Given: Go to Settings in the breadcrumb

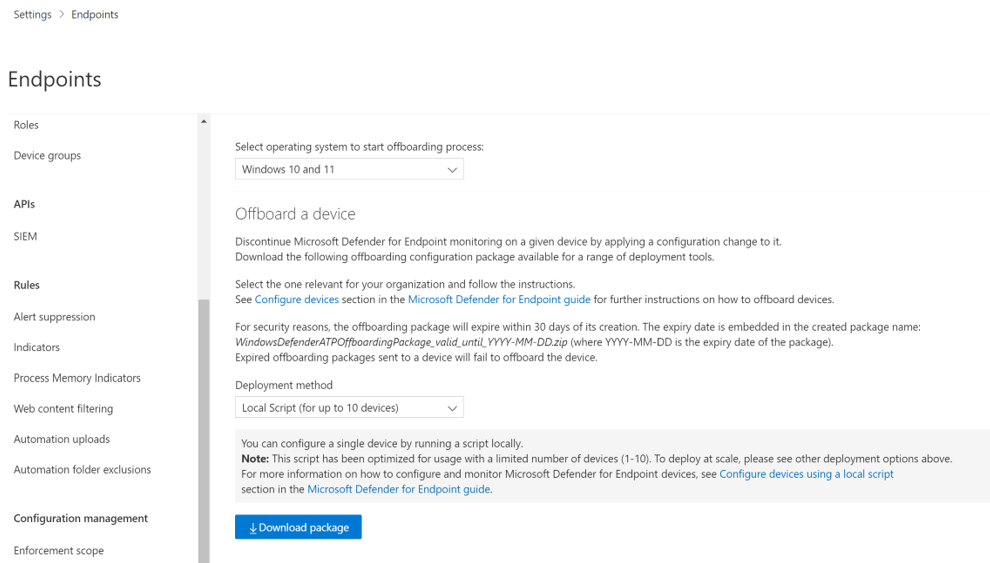Looking at the screenshot, I should tap(32, 14).
